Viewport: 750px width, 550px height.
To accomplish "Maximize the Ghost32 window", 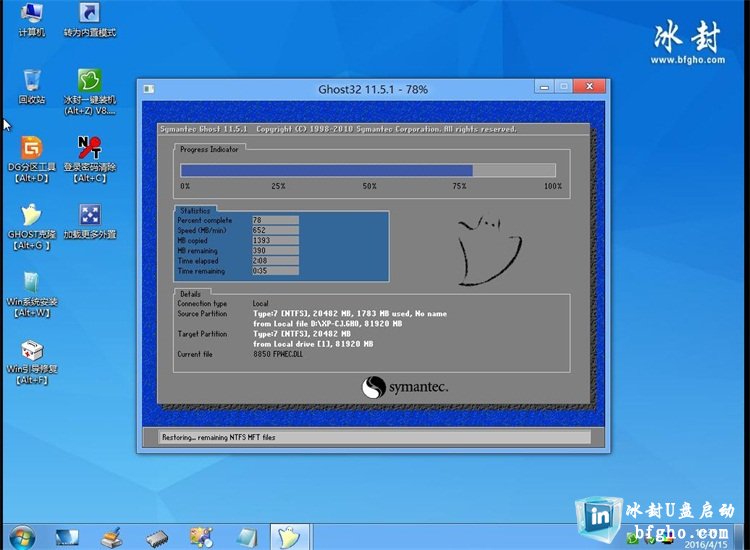I will tap(564, 87).
